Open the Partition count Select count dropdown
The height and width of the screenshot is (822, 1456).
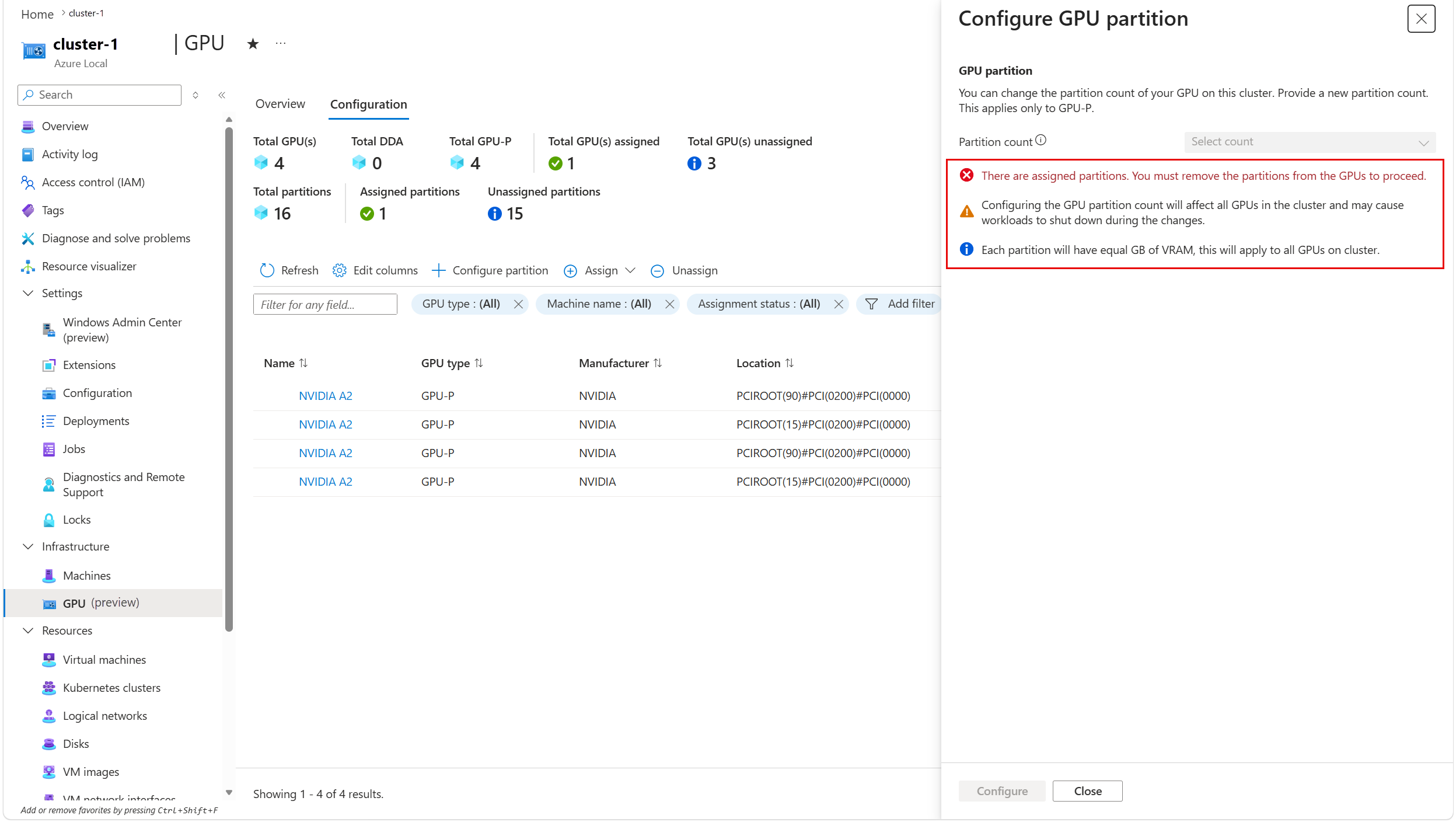(1310, 142)
